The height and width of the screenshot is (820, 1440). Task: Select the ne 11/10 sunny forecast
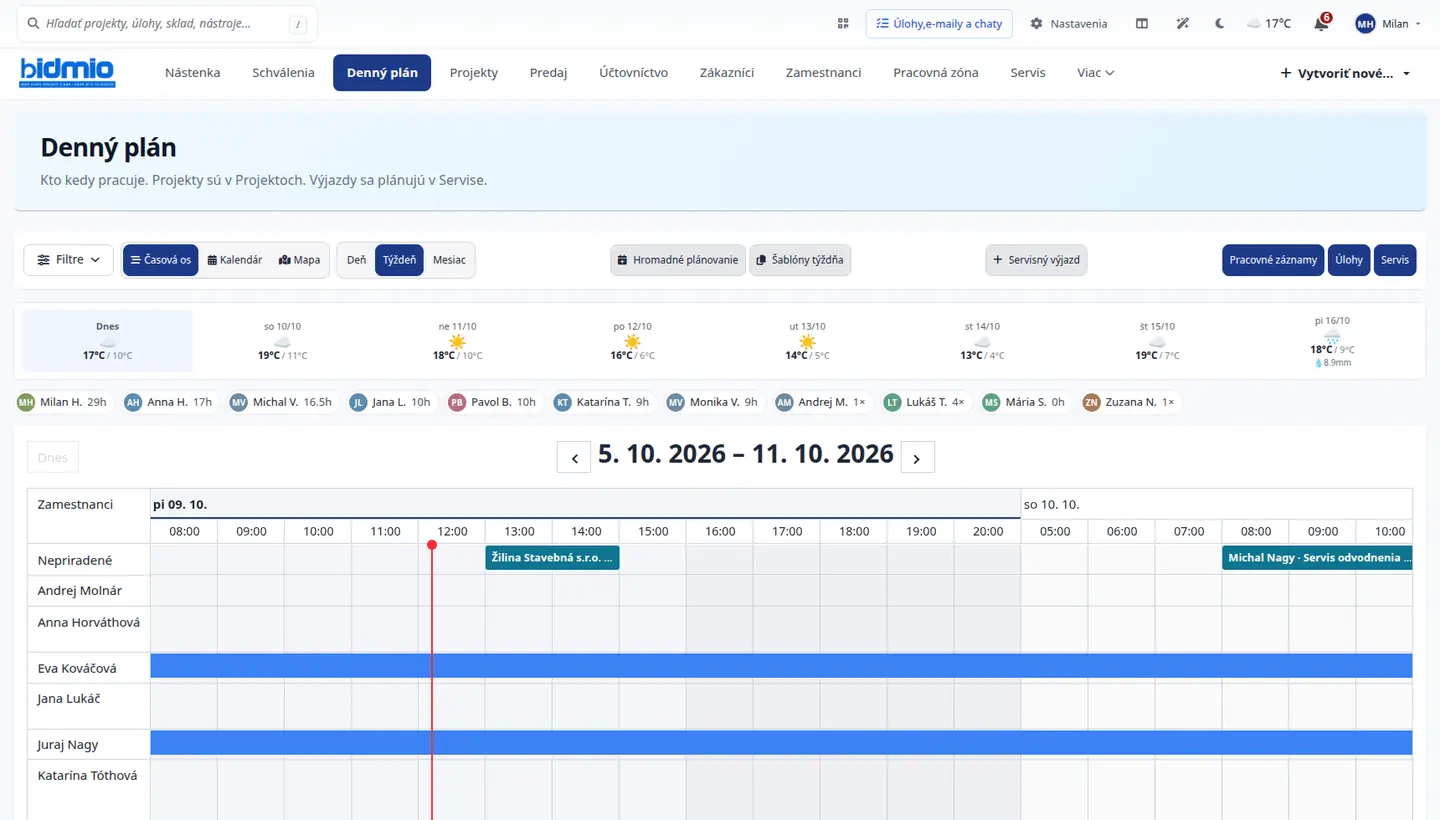(x=458, y=341)
